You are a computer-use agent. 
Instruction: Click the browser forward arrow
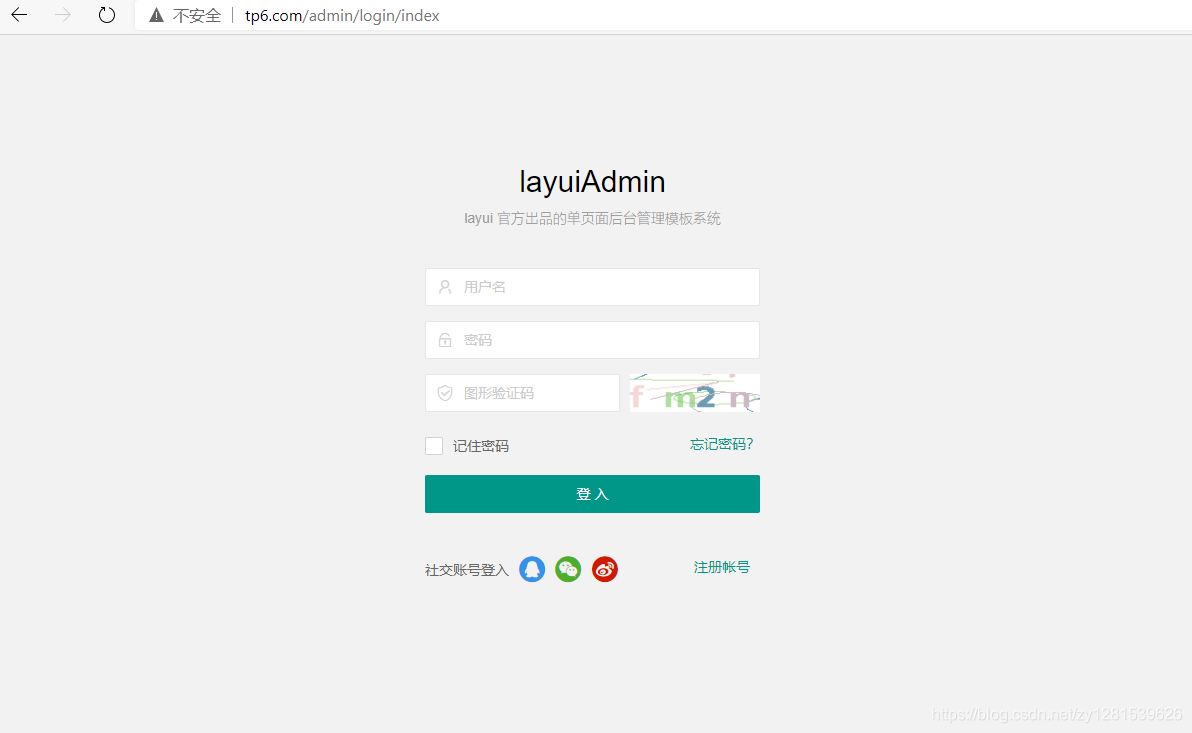pyautogui.click(x=63, y=15)
